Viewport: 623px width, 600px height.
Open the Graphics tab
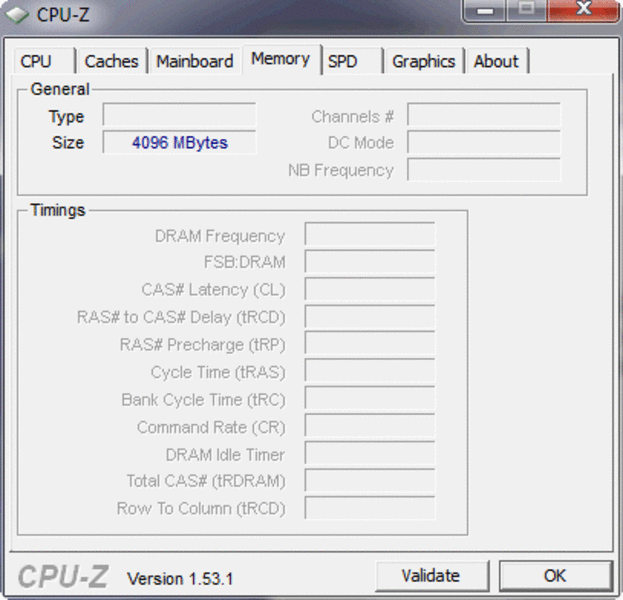click(424, 61)
